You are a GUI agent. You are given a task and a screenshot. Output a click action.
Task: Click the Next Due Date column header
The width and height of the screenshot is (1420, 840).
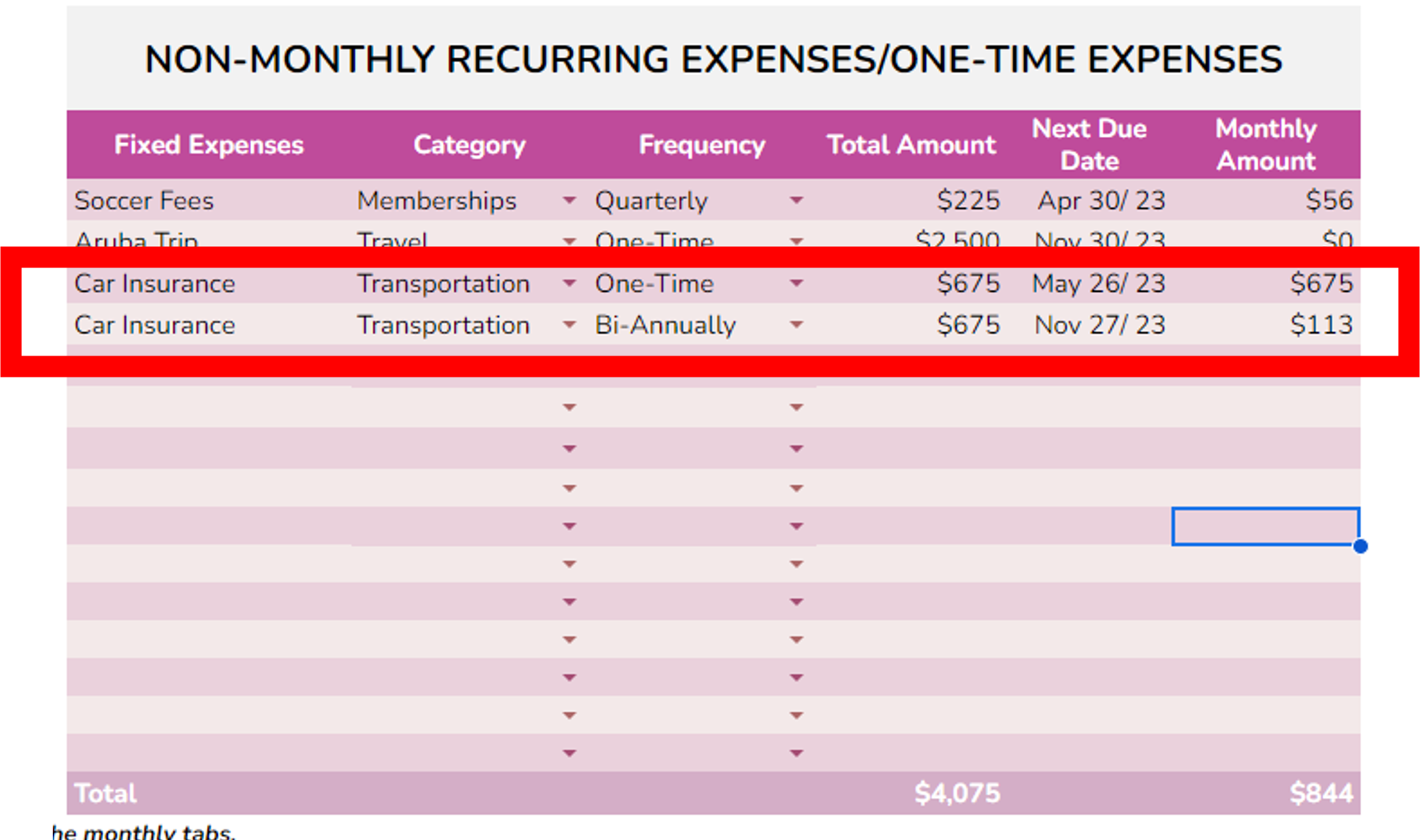tap(1089, 145)
